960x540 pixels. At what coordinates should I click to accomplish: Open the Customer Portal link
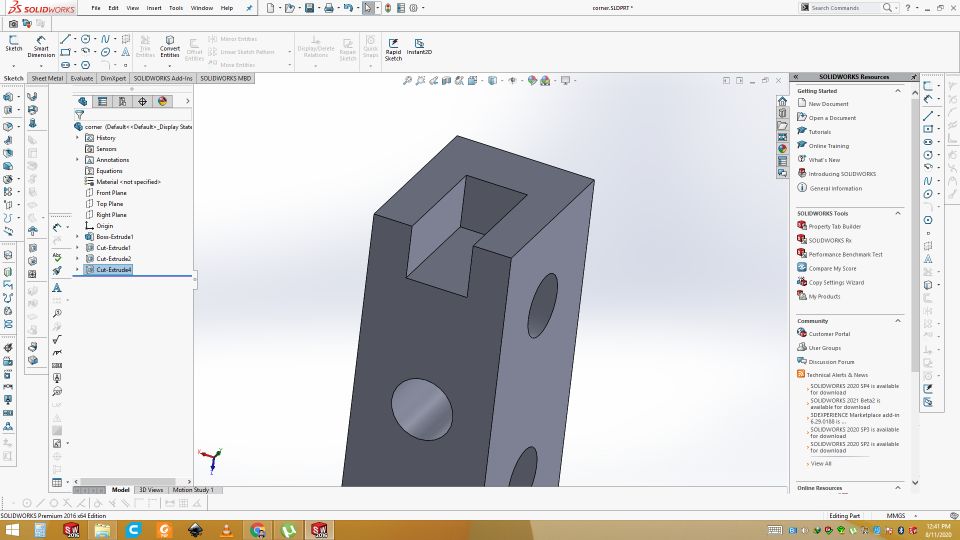(829, 334)
